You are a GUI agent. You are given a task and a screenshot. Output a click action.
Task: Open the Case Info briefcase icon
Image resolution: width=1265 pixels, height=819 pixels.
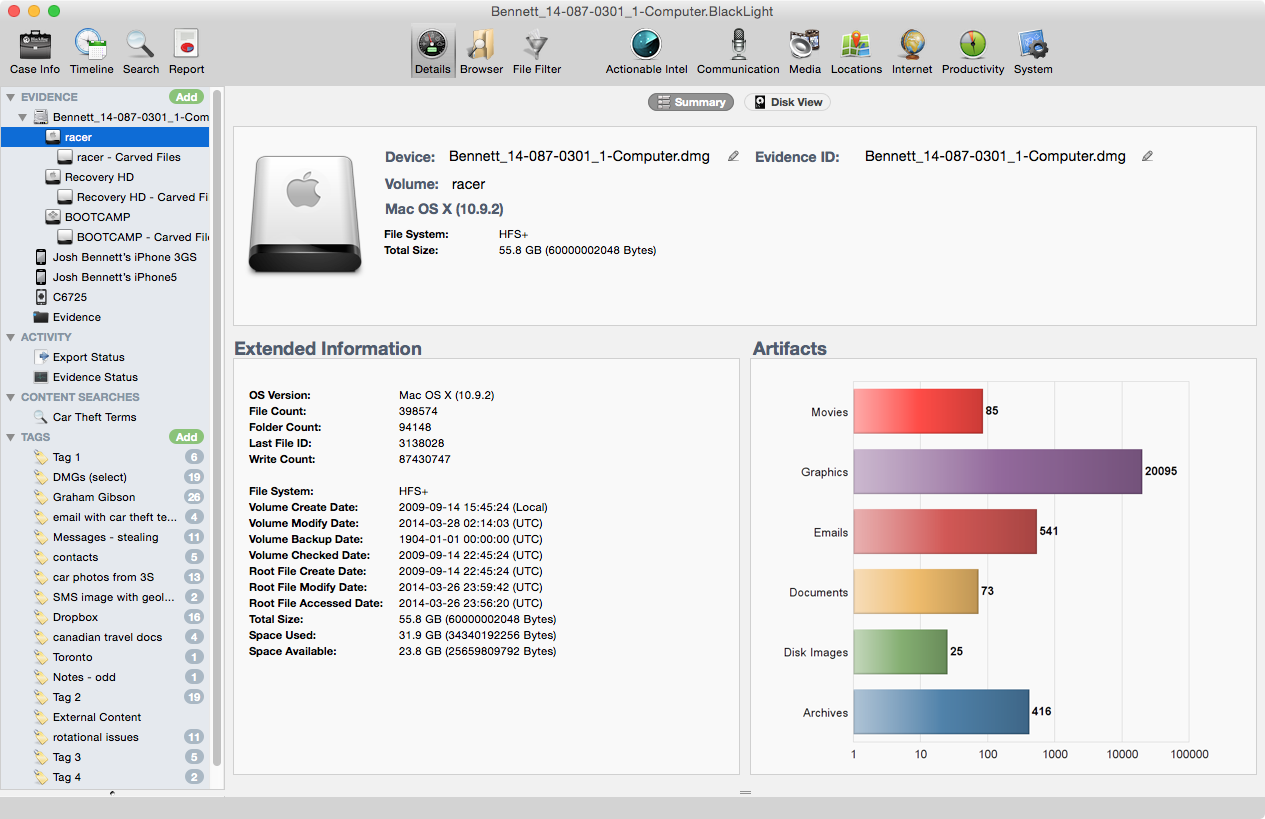point(35,45)
